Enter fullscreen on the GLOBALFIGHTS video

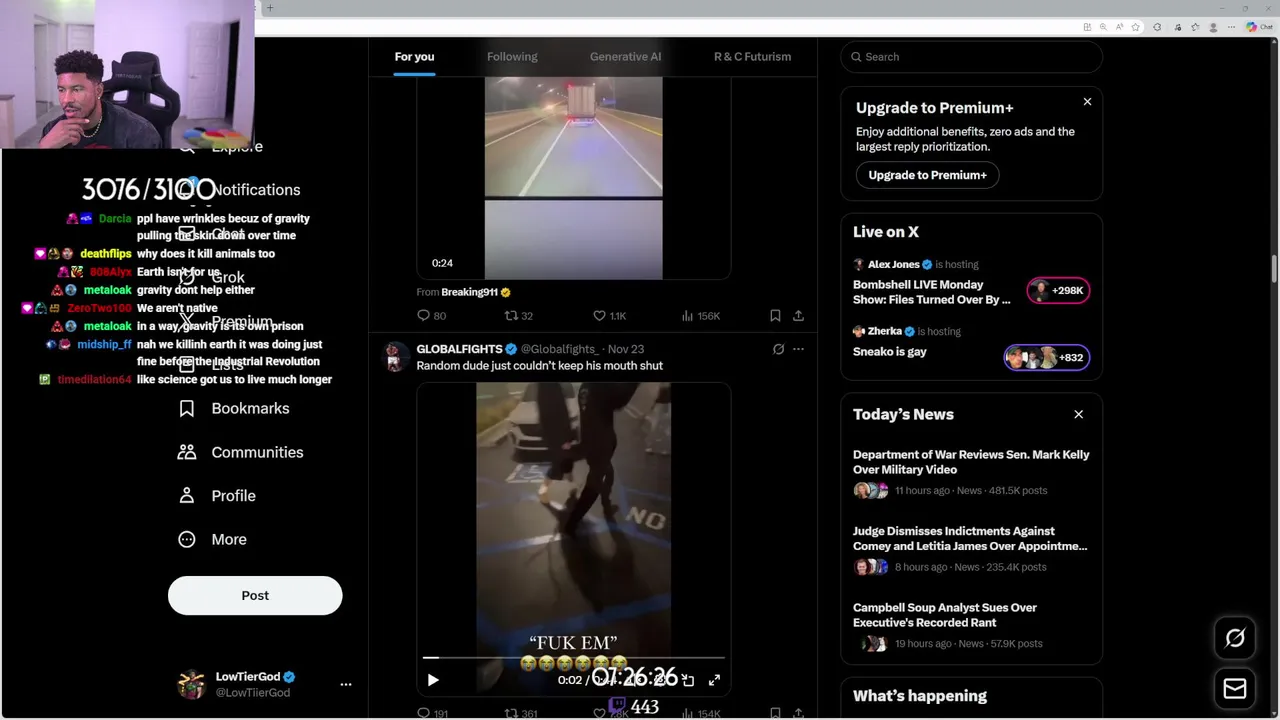pos(714,680)
